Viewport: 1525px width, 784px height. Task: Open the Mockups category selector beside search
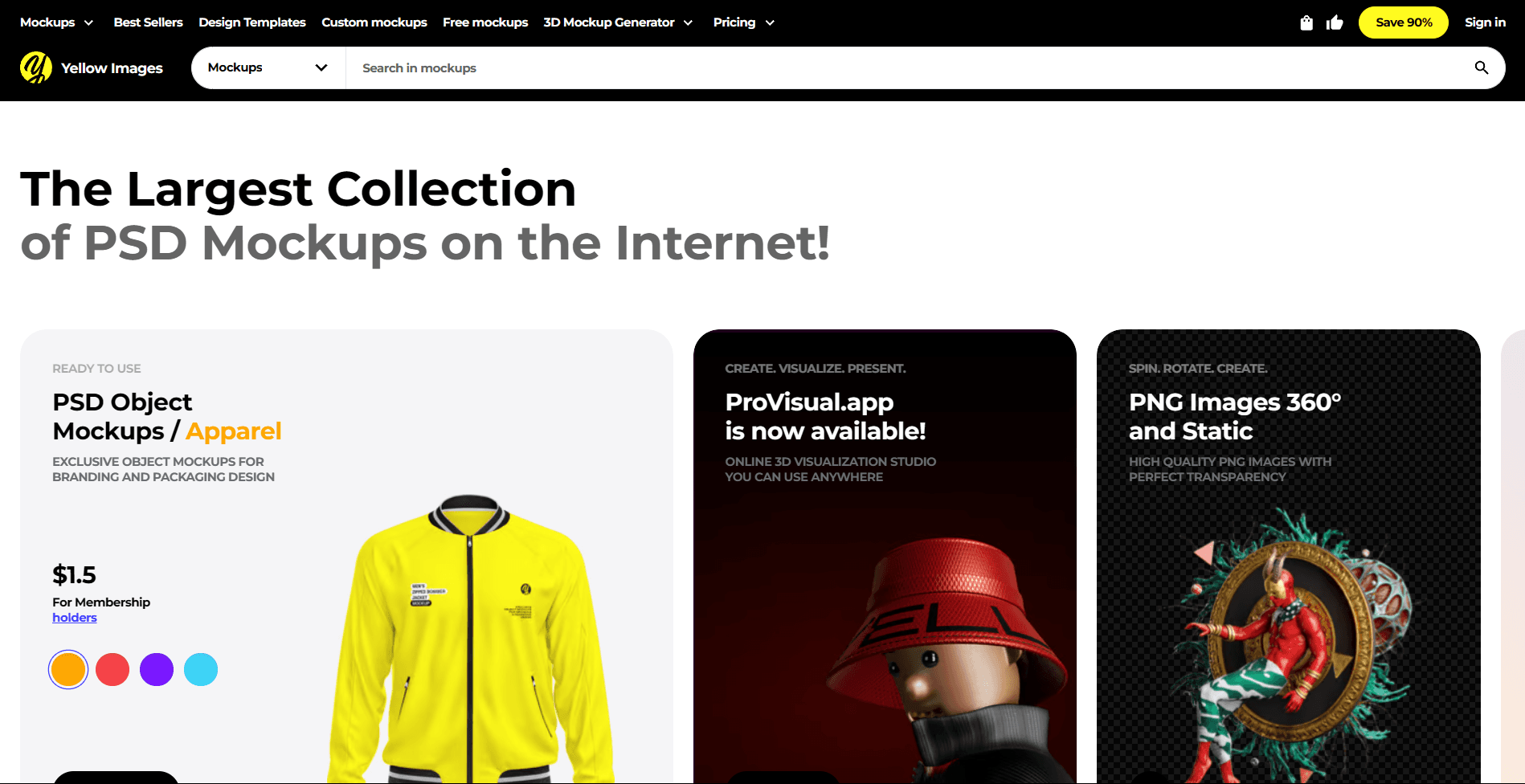(268, 67)
